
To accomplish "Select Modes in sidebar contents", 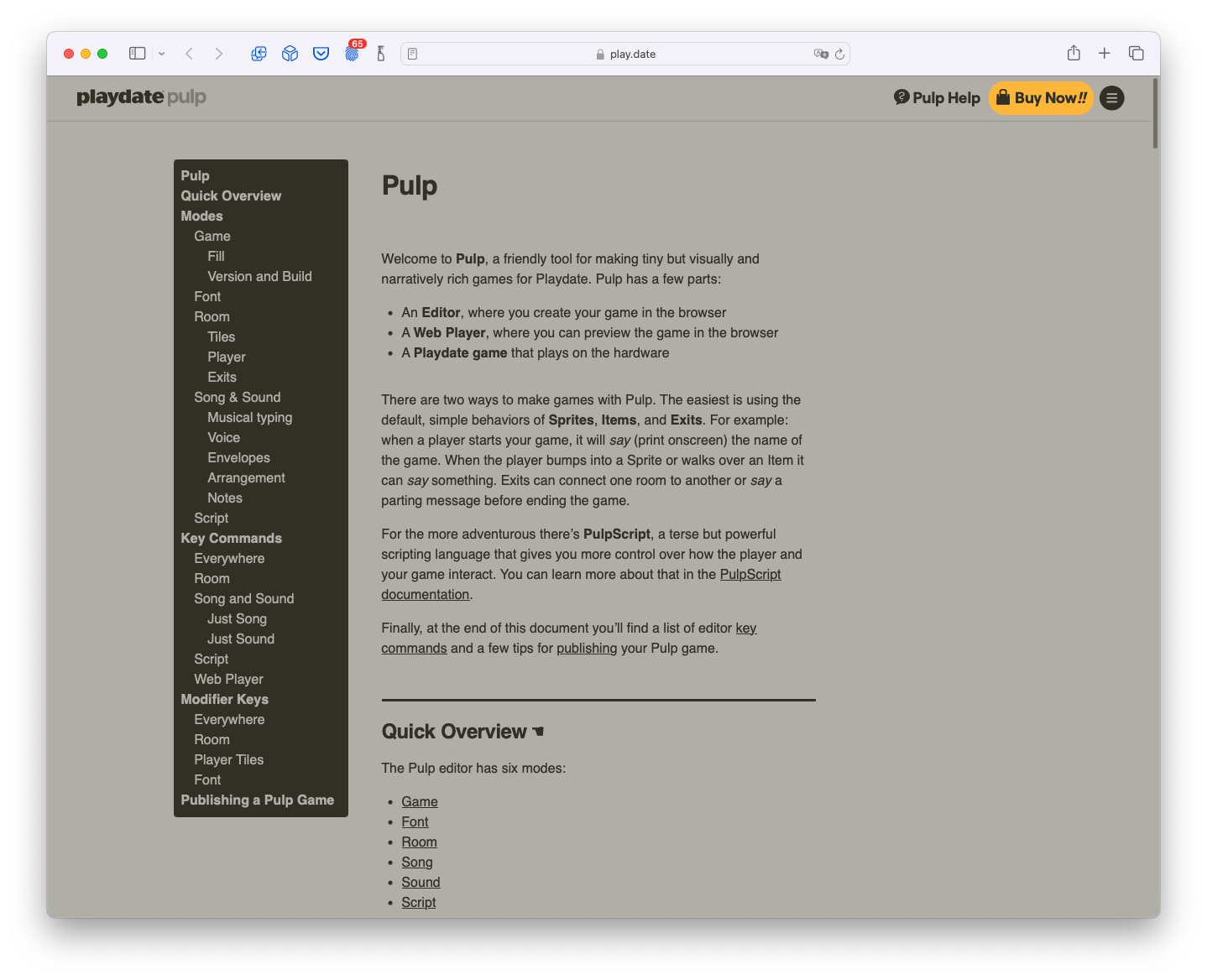I will click(201, 216).
